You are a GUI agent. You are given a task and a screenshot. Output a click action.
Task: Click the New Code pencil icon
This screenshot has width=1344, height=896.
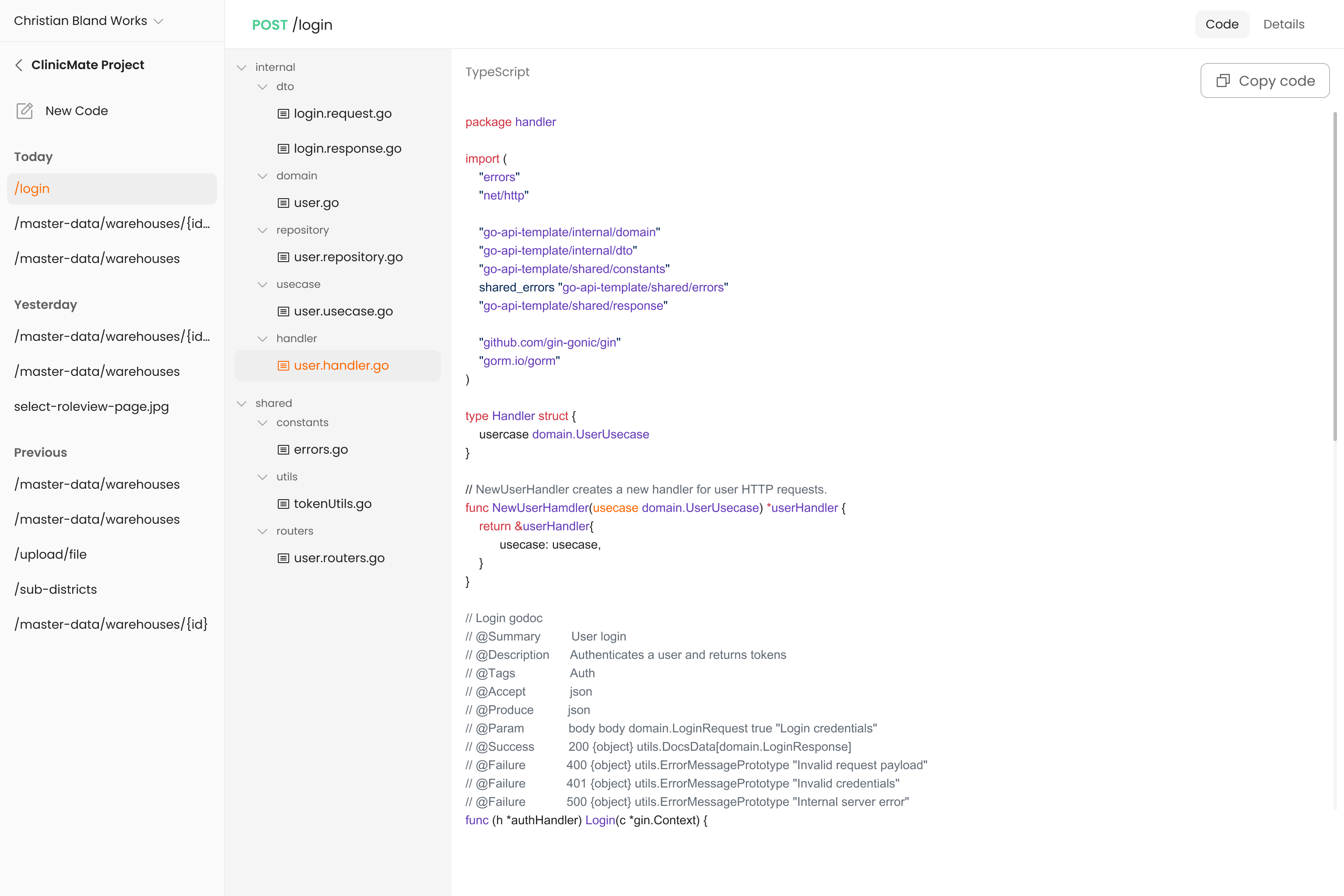(24, 111)
